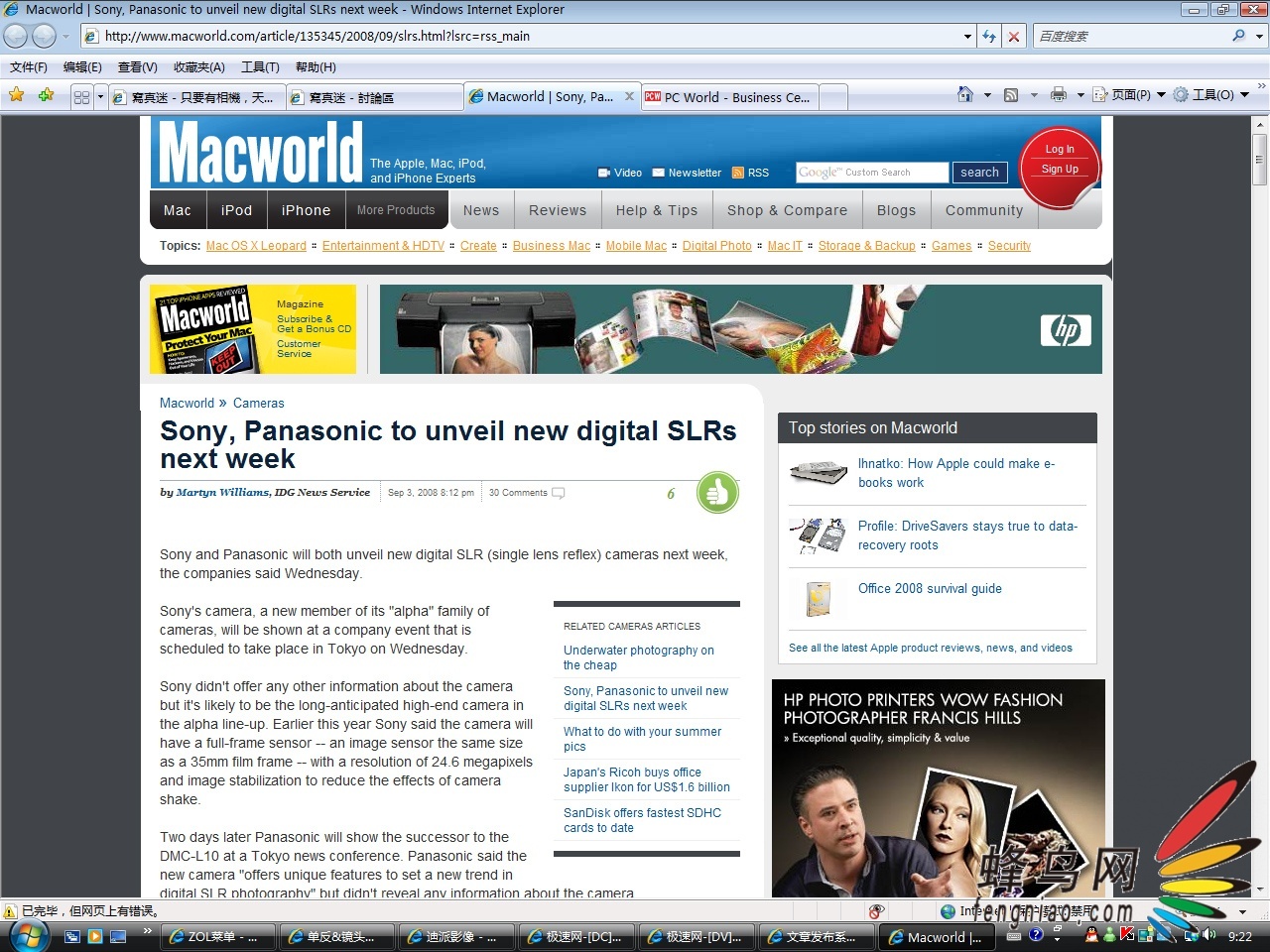Open the Favorites Center star icon

click(x=16, y=95)
